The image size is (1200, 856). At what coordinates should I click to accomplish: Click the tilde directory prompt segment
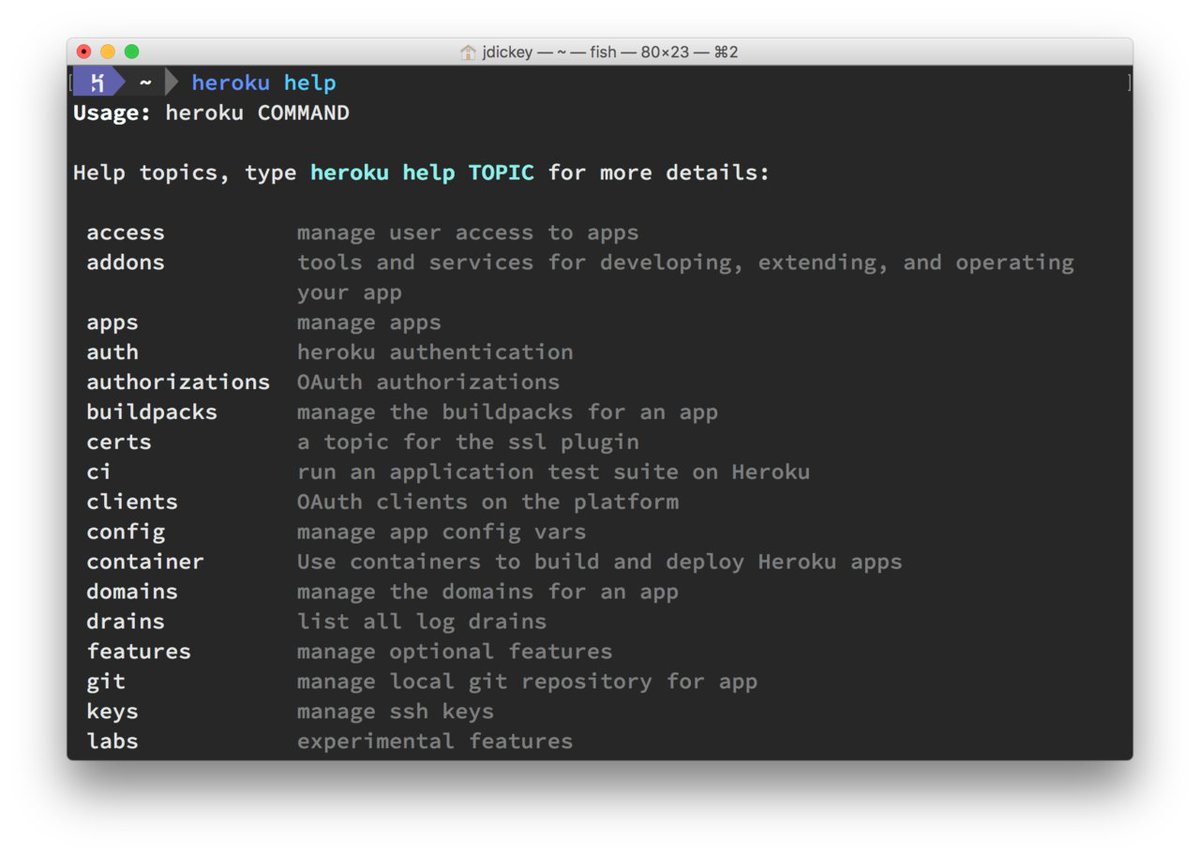point(146,83)
